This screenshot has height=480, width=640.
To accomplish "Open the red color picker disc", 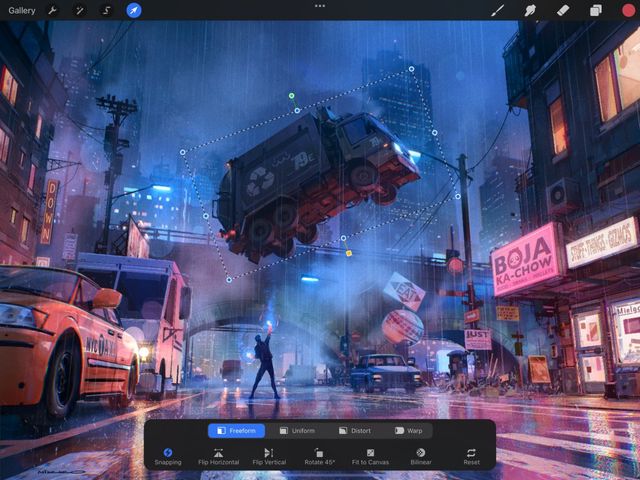I will 629,11.
